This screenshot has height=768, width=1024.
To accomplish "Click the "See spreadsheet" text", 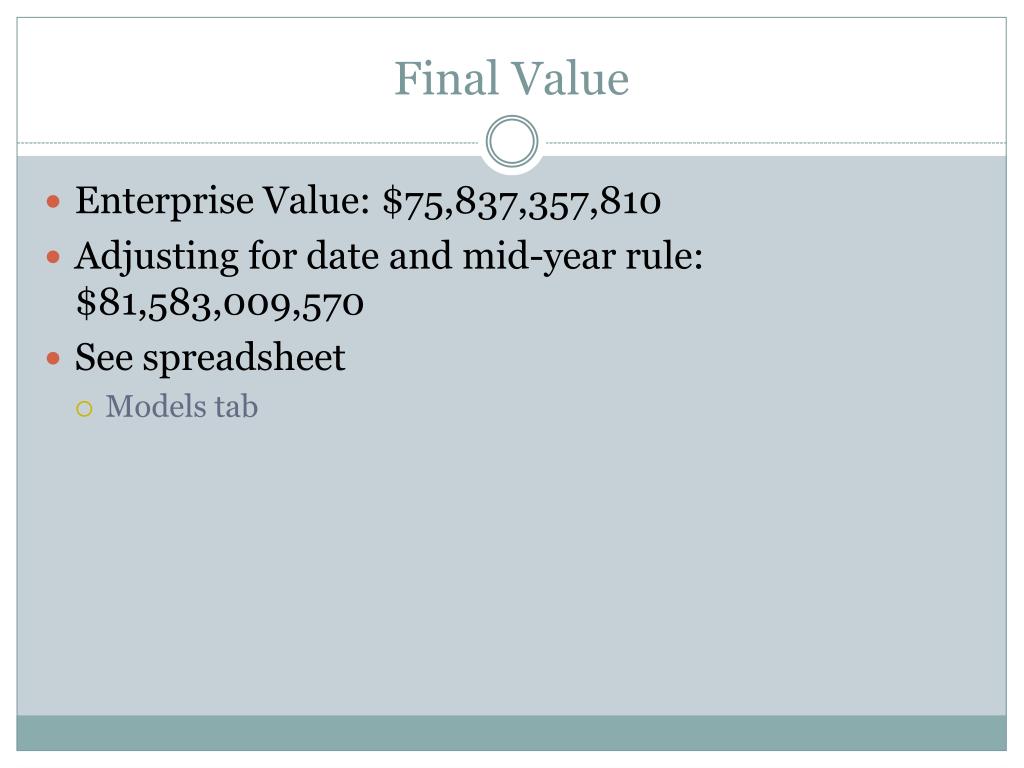I will [210, 358].
